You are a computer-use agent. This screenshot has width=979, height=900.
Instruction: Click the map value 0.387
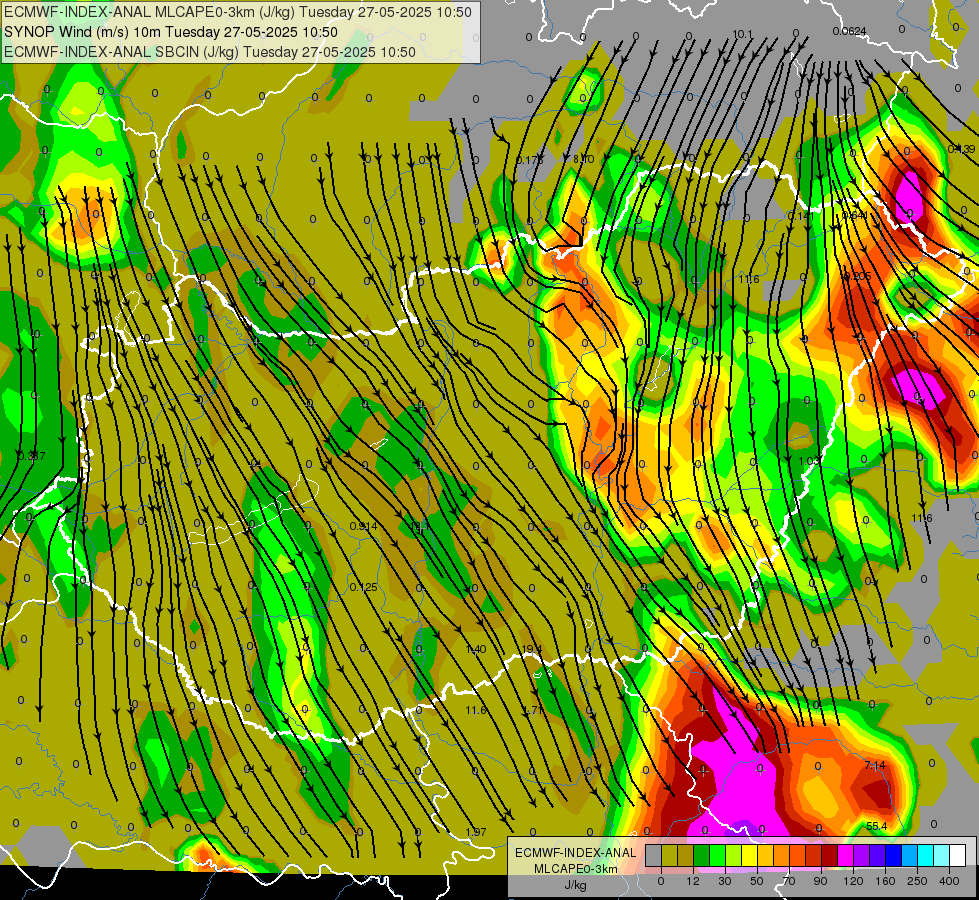point(31,456)
